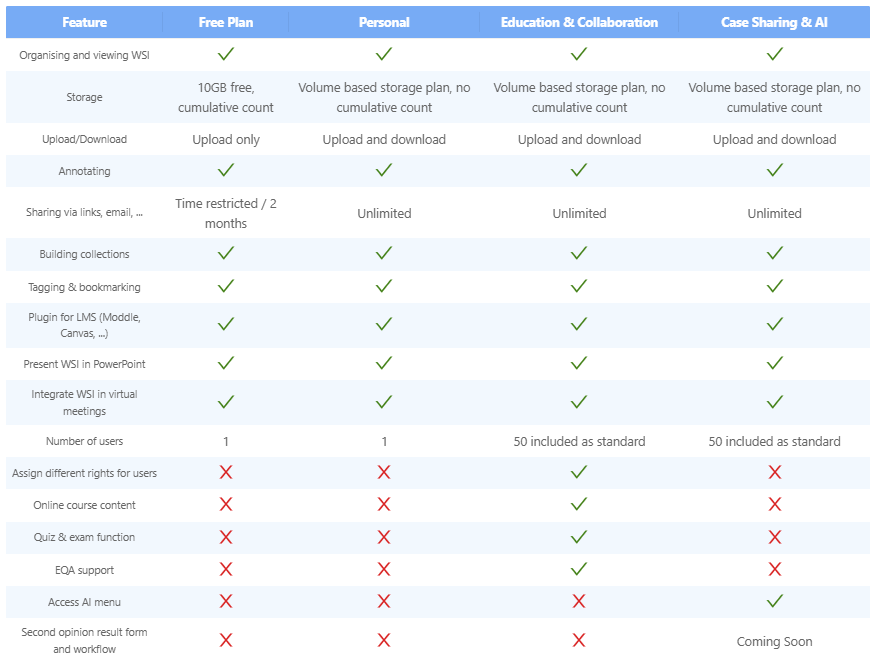875x657 pixels.
Task: Click Case Sharing cross for Assign different rights
Action: (x=774, y=473)
